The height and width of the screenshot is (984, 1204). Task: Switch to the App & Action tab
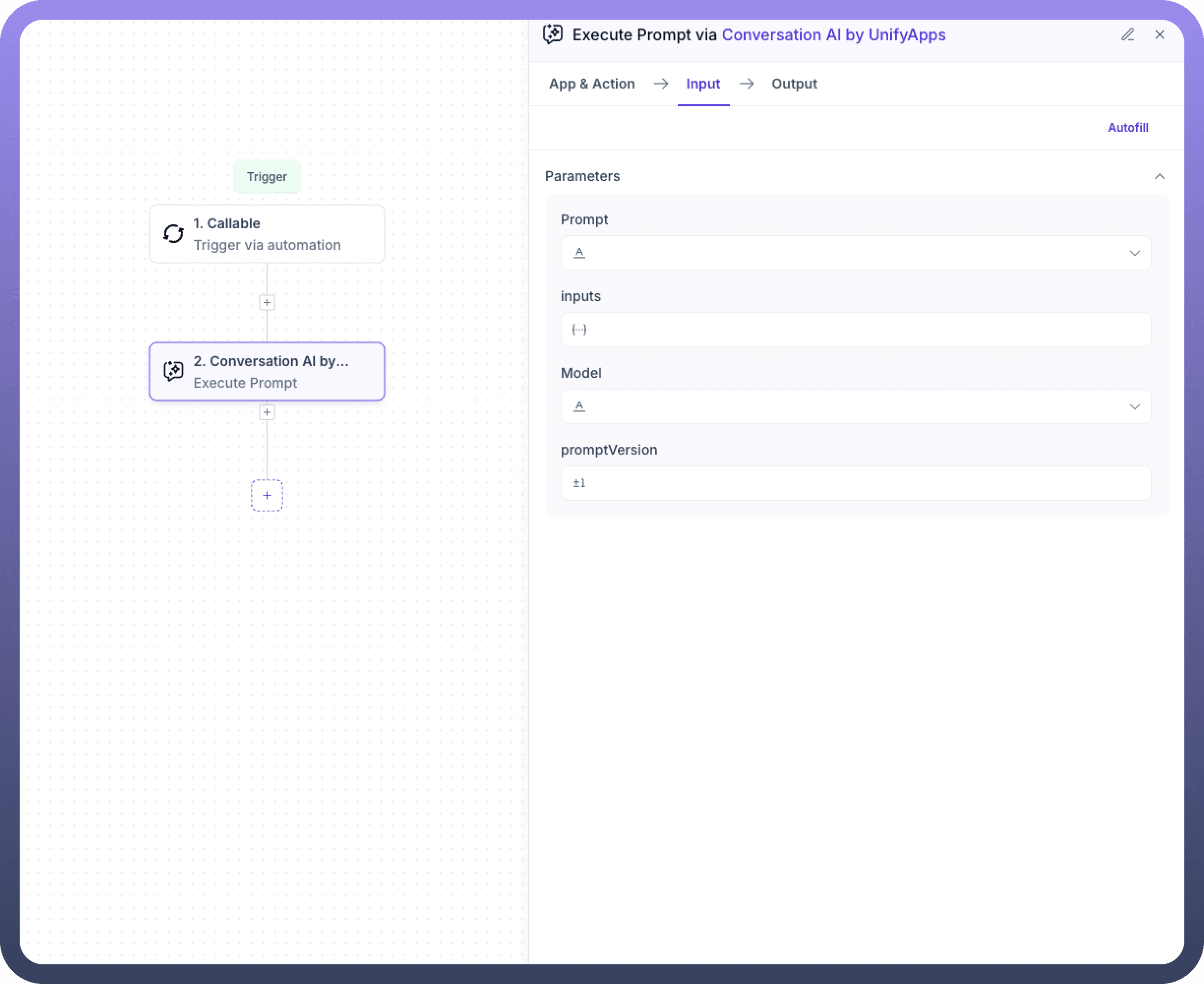point(592,84)
